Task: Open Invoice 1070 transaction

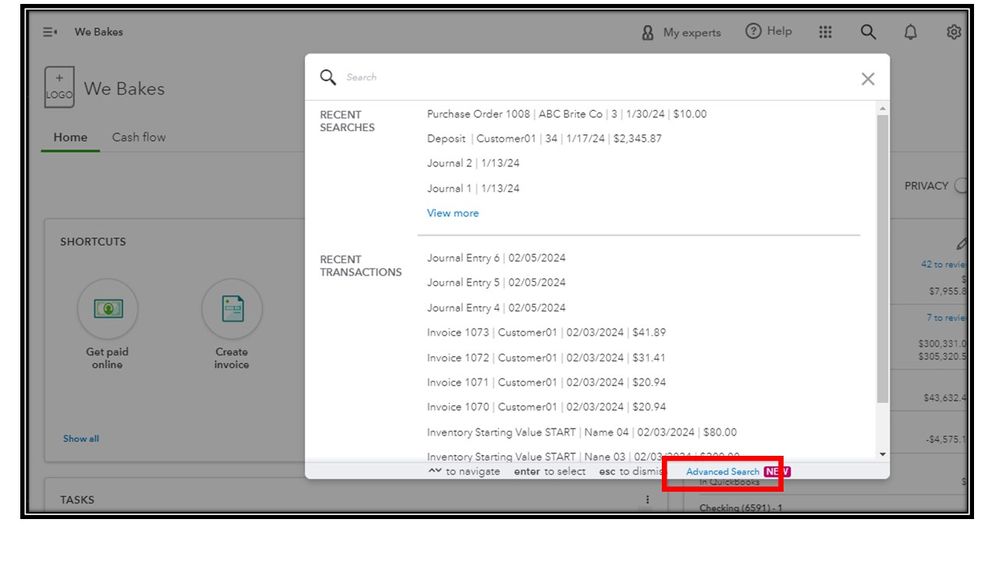Action: [546, 407]
